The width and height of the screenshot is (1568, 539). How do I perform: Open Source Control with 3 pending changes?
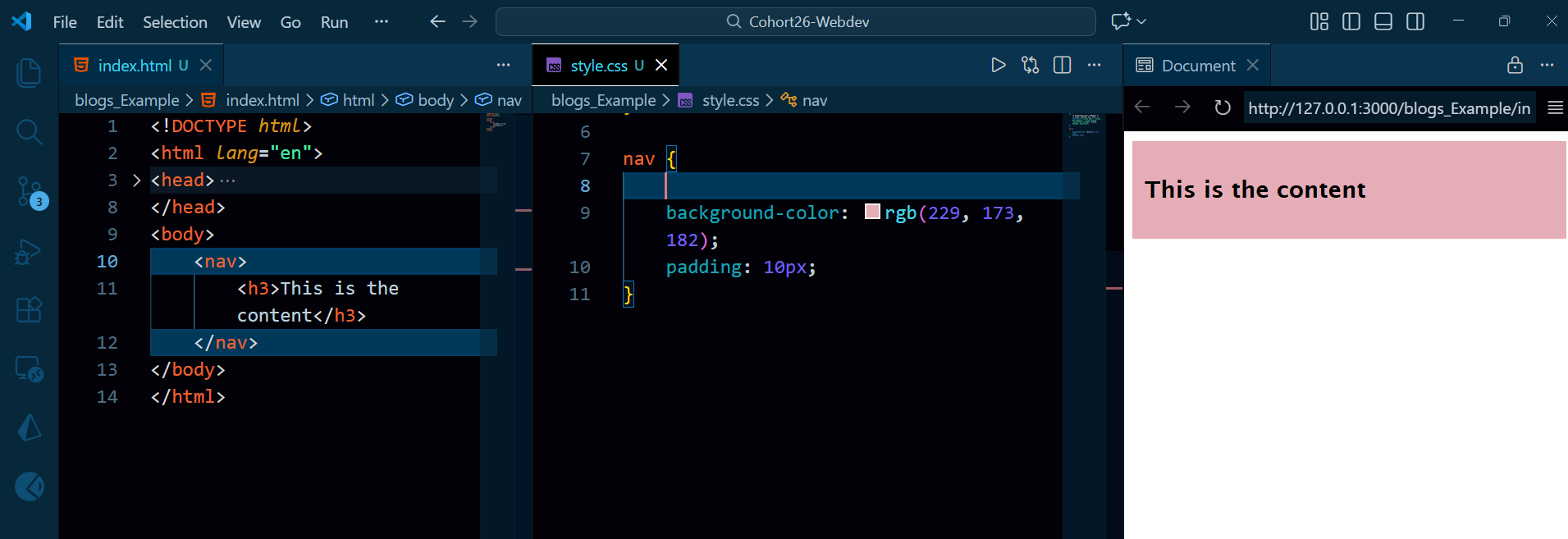(30, 193)
